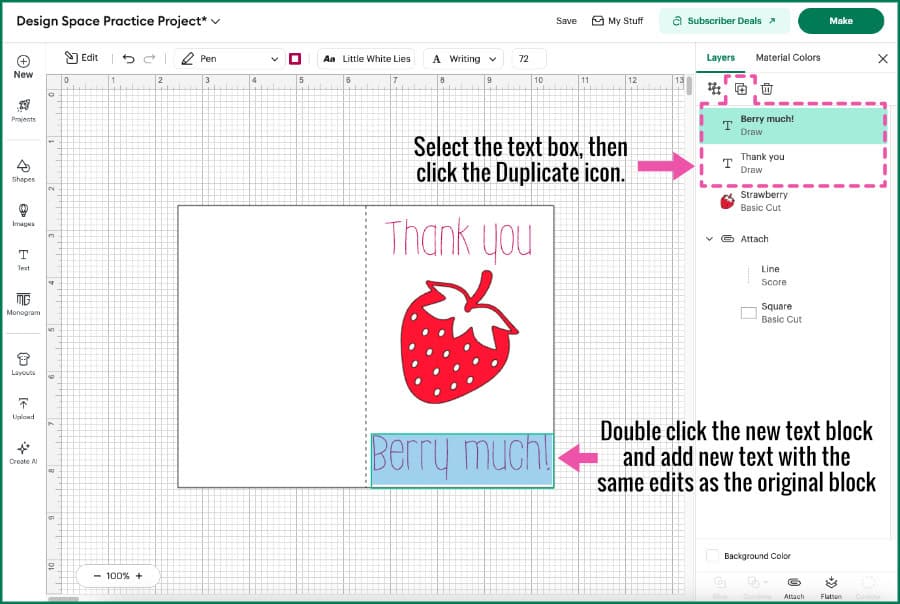Select the Line Score layer
Viewport: 900px width, 604px height.
[x=793, y=276]
